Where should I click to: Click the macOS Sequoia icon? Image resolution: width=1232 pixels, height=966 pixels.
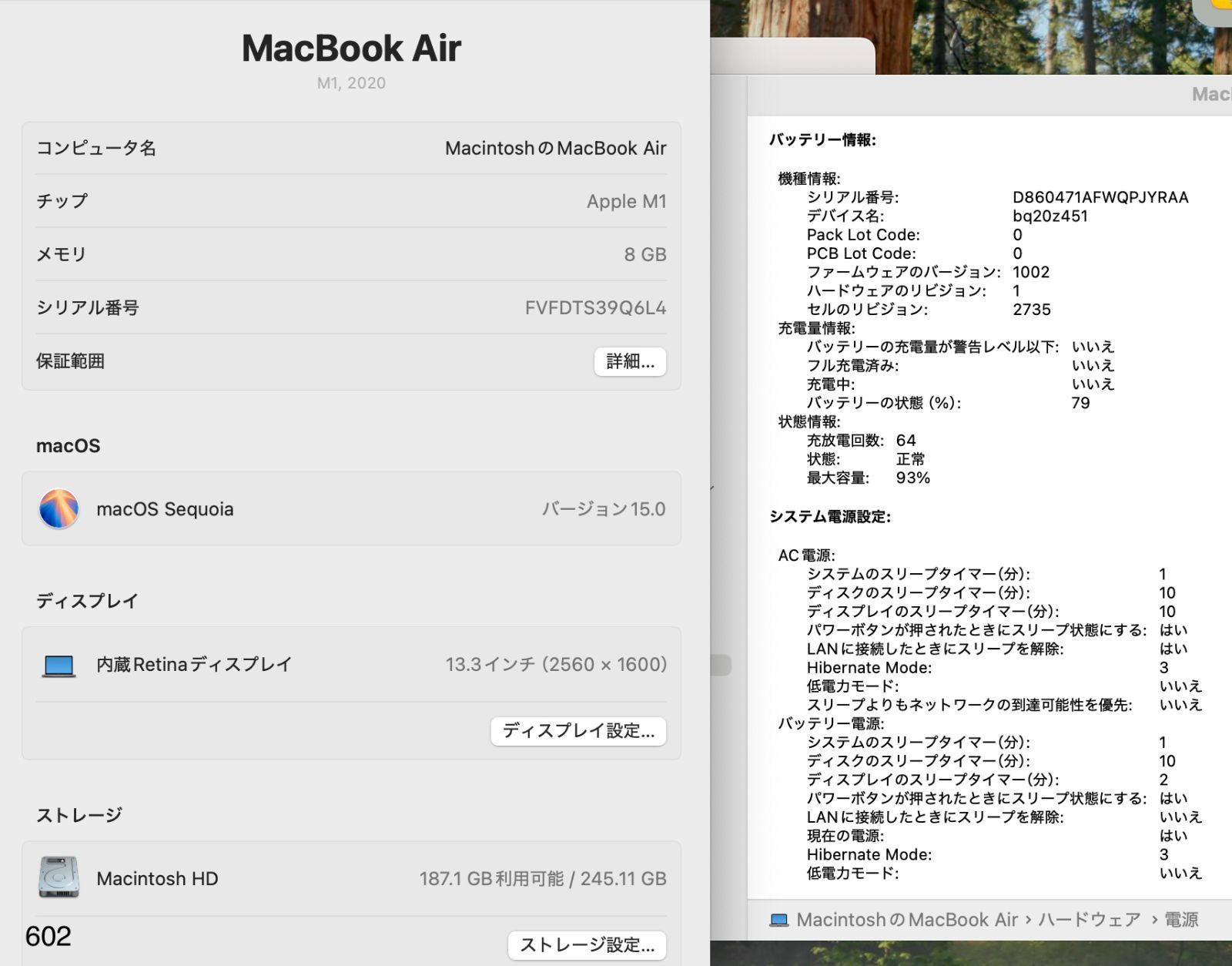tap(59, 509)
